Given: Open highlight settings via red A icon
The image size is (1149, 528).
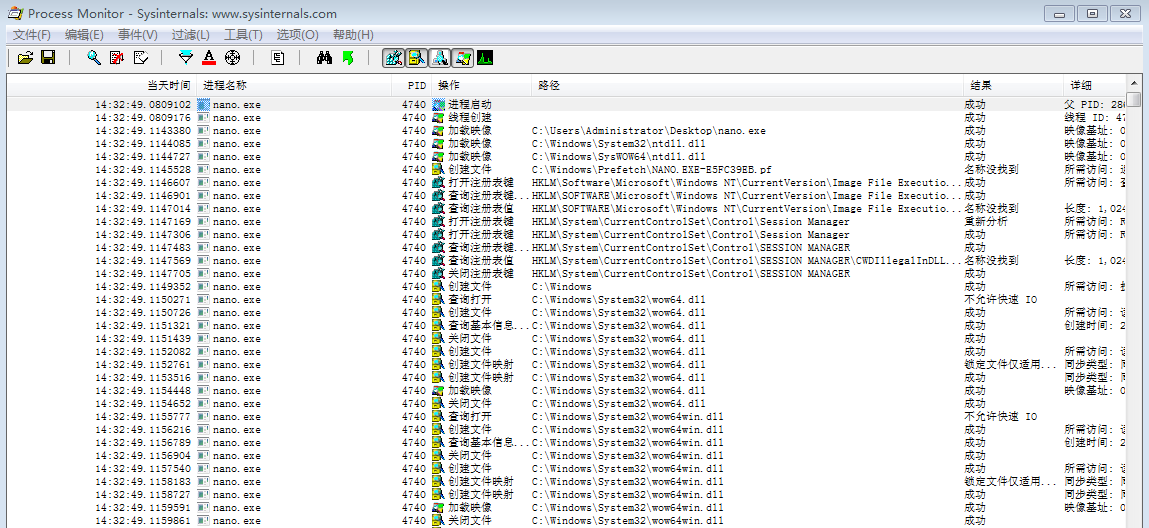Looking at the screenshot, I should pos(209,58).
